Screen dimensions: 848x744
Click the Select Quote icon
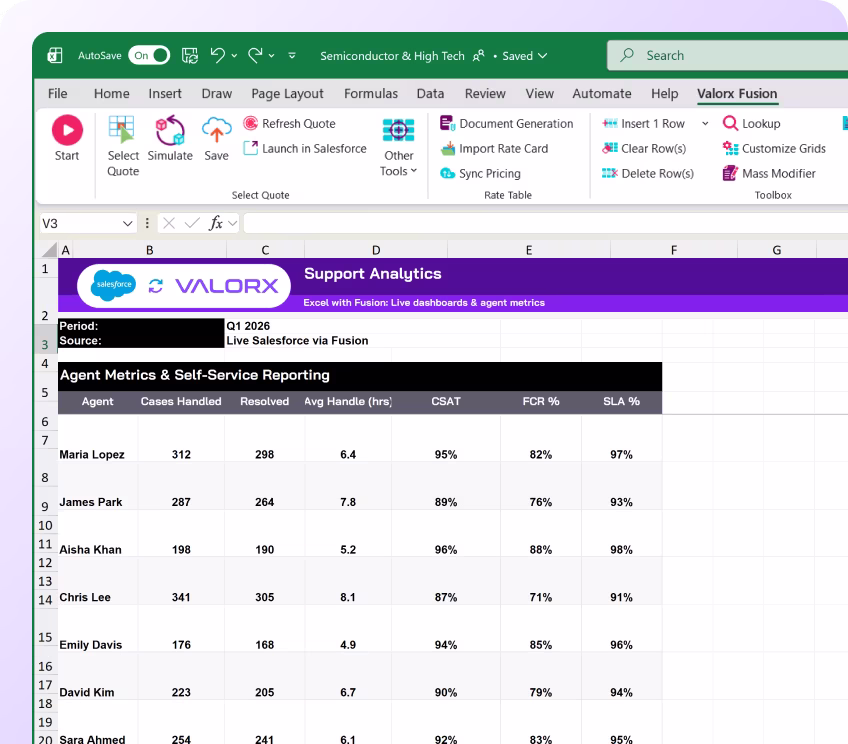coord(122,130)
